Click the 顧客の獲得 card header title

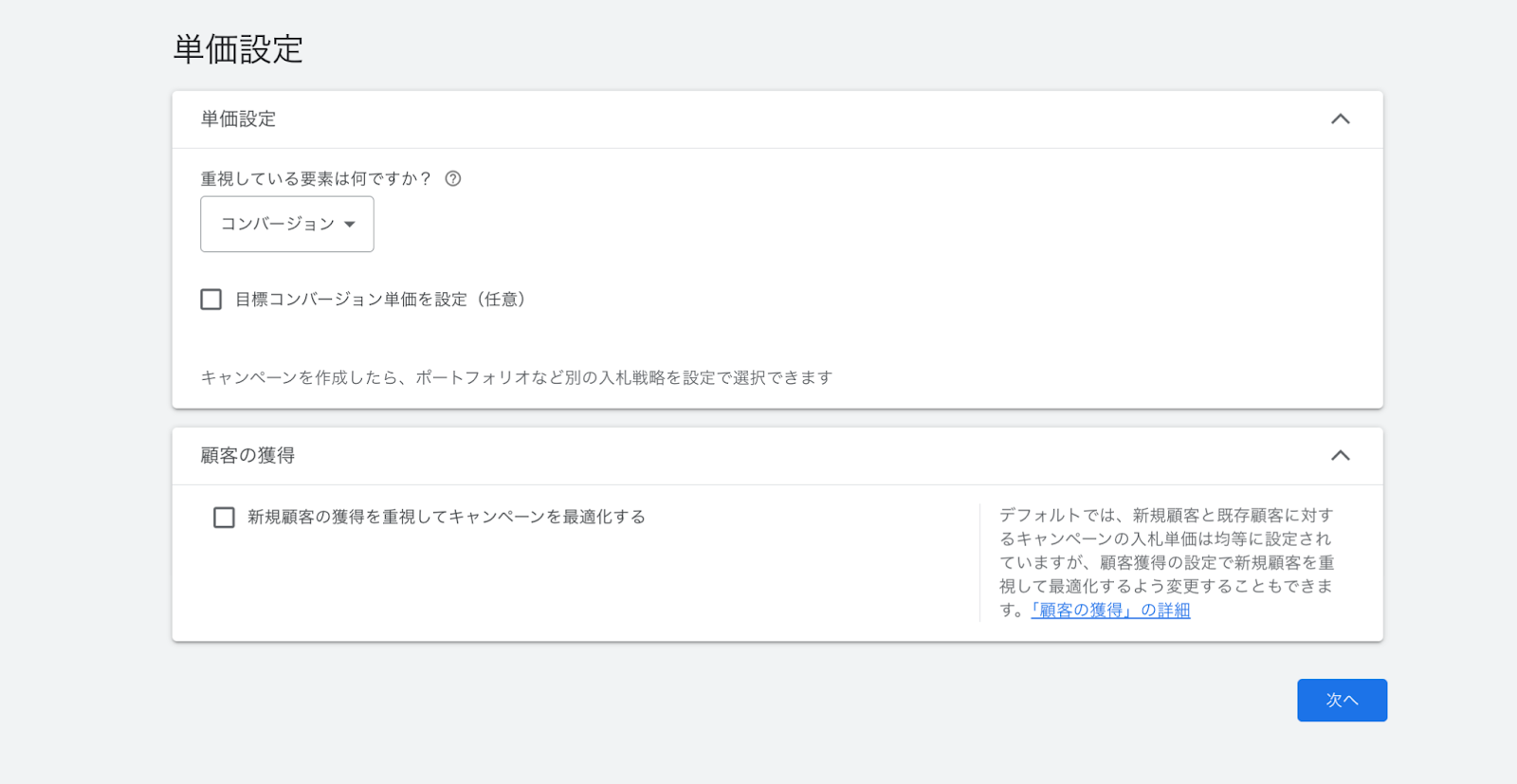pyautogui.click(x=247, y=456)
